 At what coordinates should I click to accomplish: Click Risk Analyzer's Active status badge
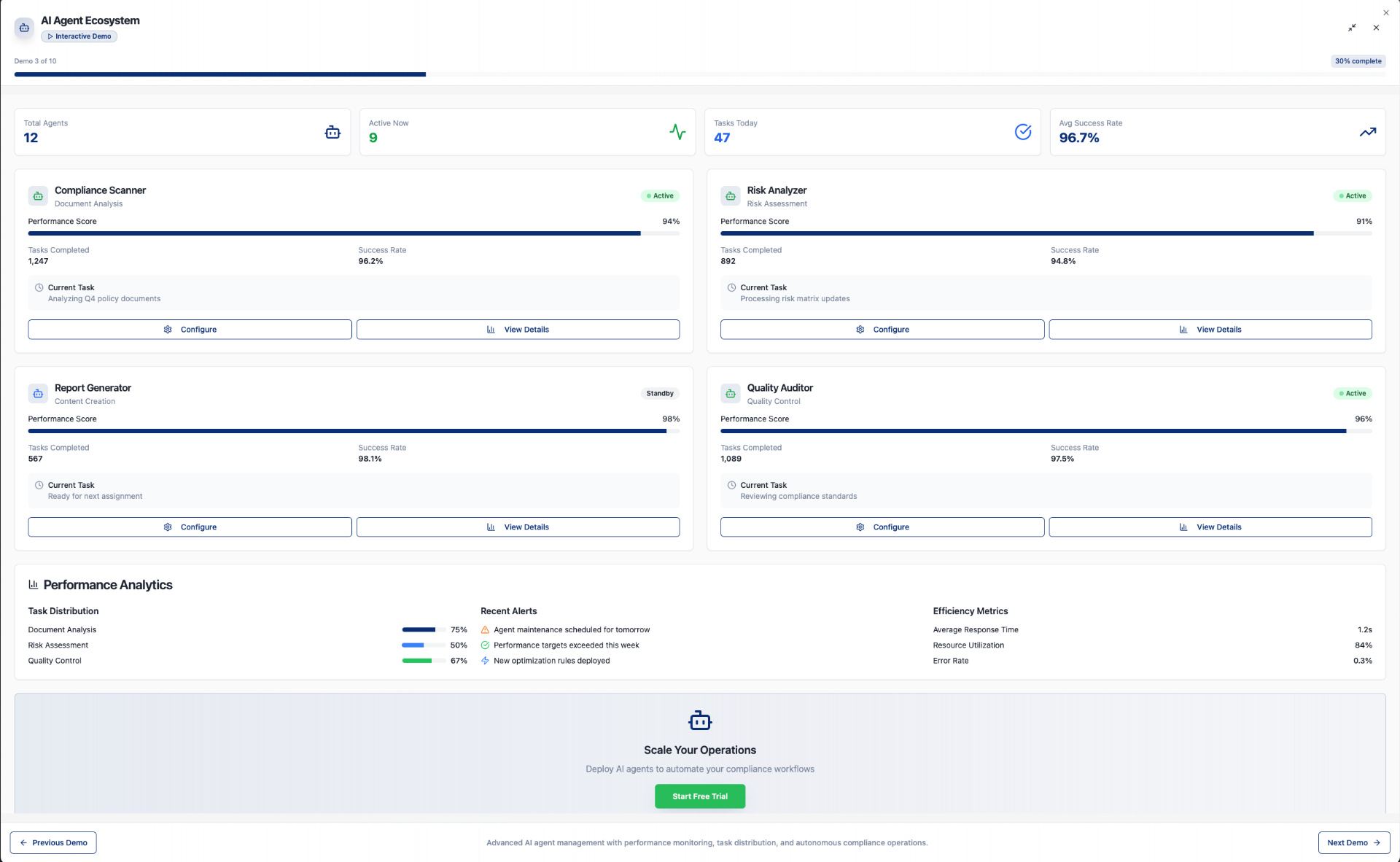1353,196
